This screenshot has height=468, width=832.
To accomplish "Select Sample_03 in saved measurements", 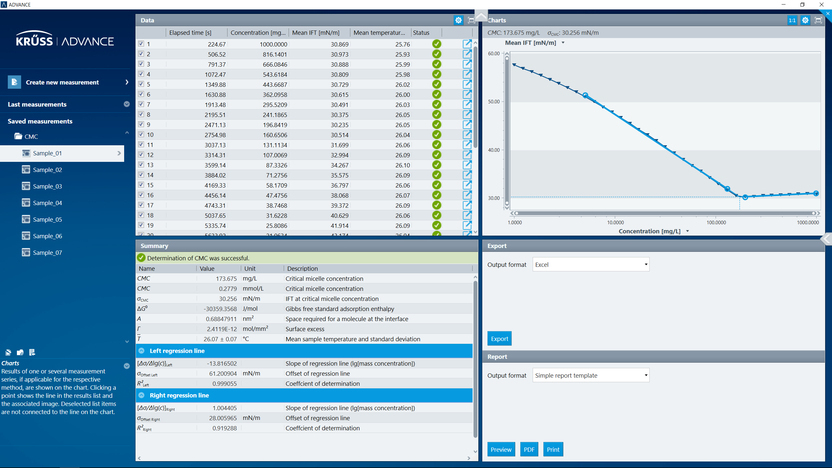I will tap(47, 186).
